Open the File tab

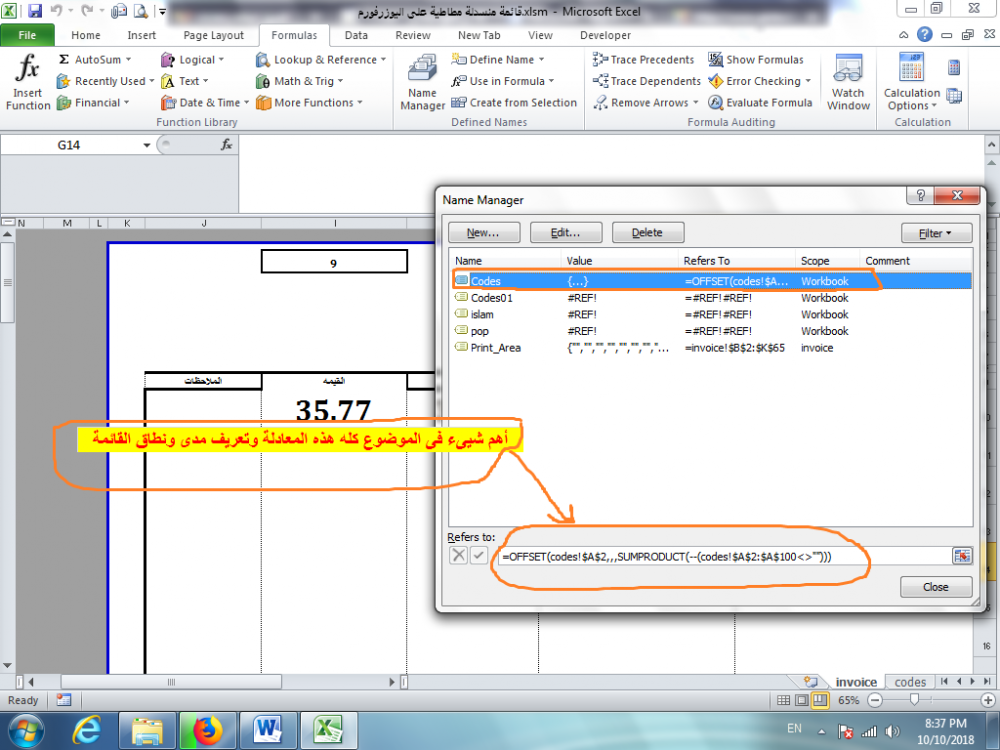coord(27,35)
